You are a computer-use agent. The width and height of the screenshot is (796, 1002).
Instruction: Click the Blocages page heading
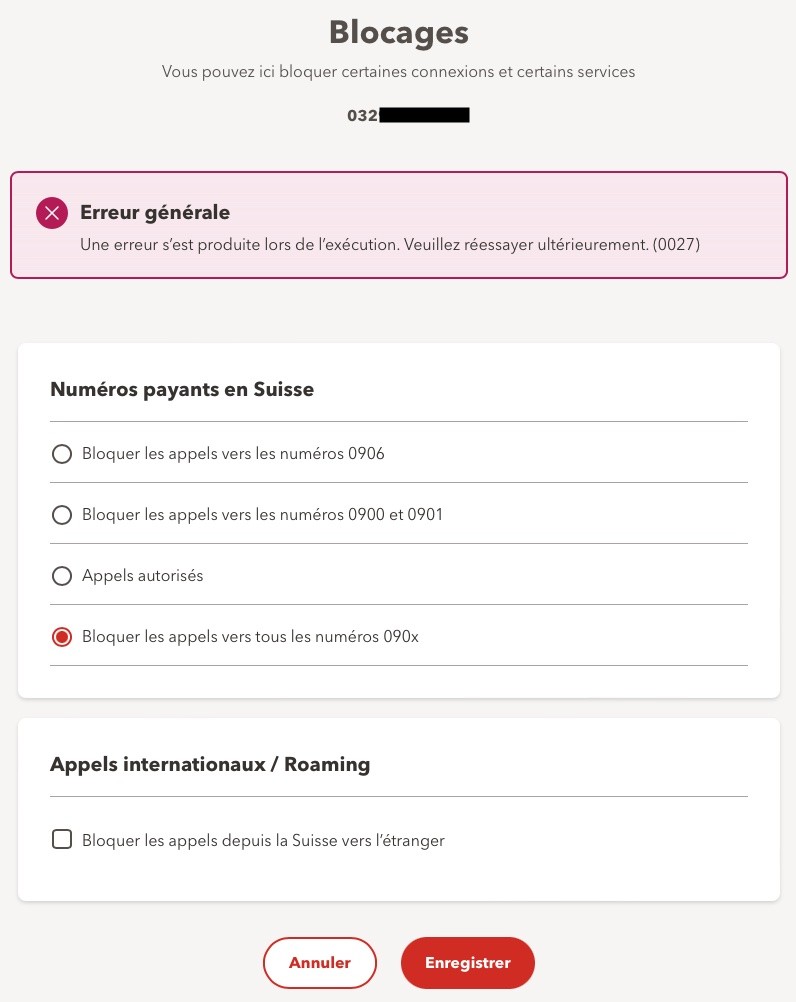pyautogui.click(x=398, y=32)
